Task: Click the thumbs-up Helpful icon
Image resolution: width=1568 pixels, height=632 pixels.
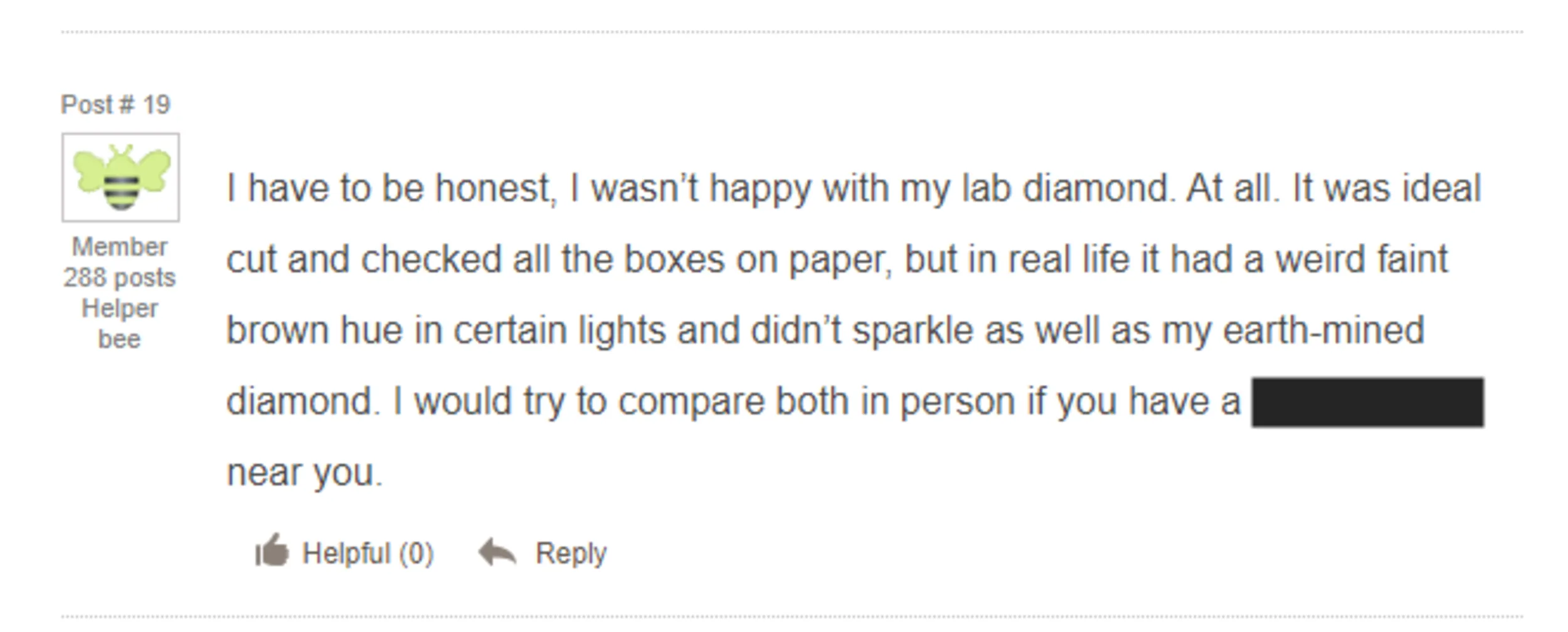Action: point(272,550)
